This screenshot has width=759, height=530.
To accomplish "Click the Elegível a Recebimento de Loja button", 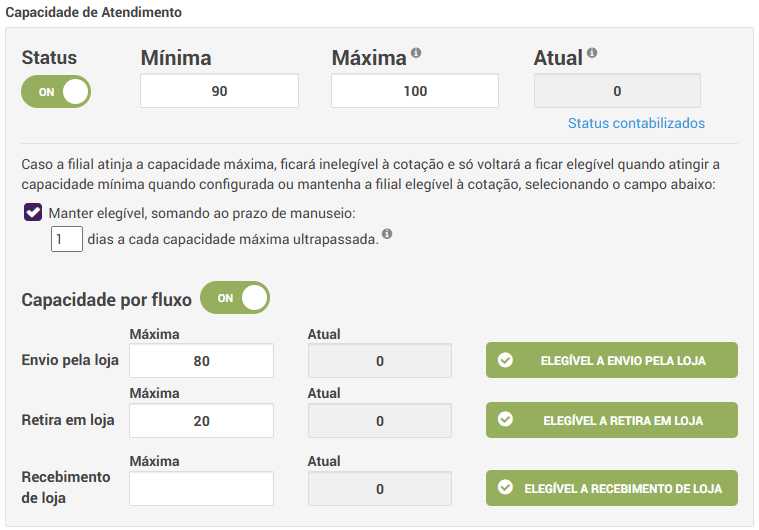I will [x=612, y=488].
